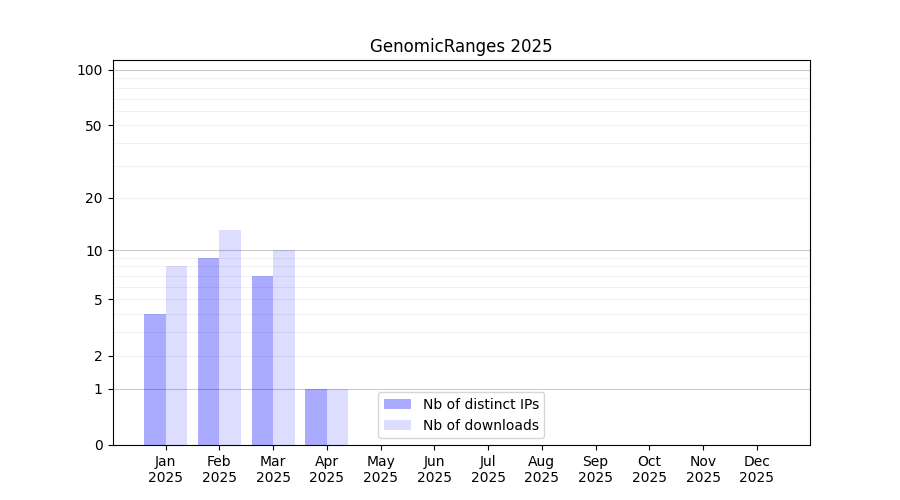900x500 pixels.
Task: Click the May 2025 x-axis label
Action: [380, 469]
